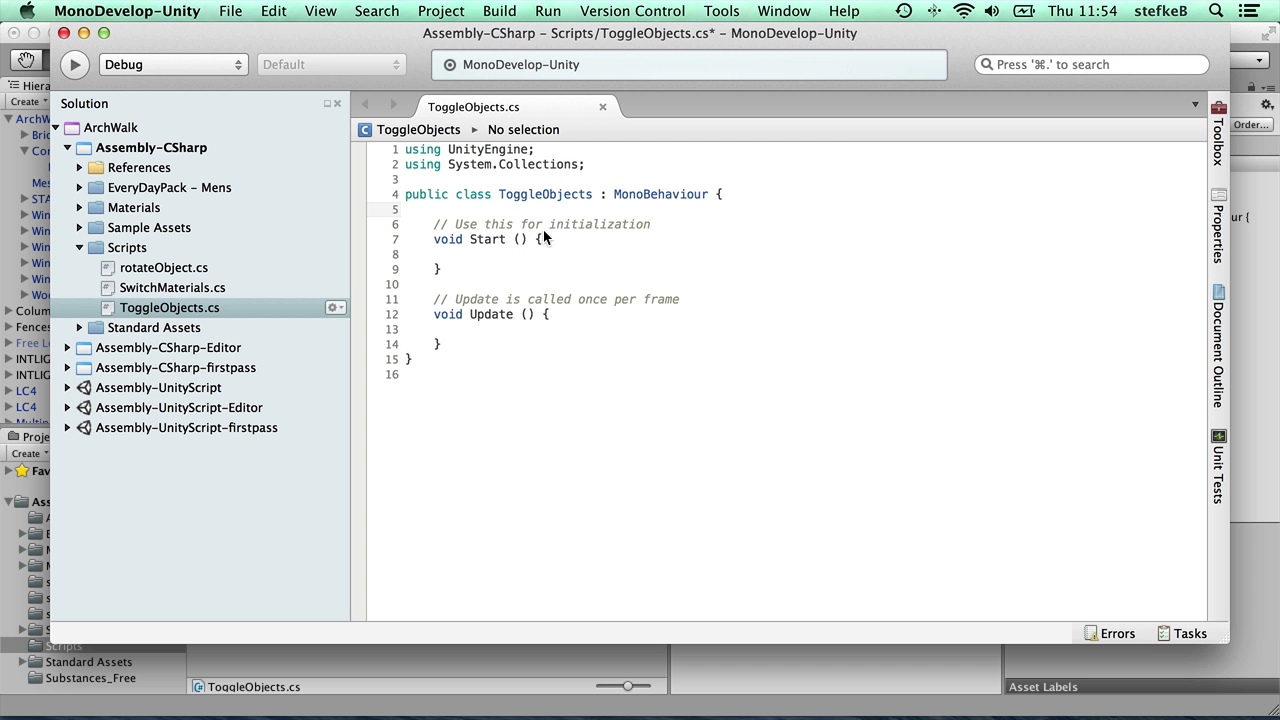Select Substances_Free folder in Unity Project

point(90,678)
